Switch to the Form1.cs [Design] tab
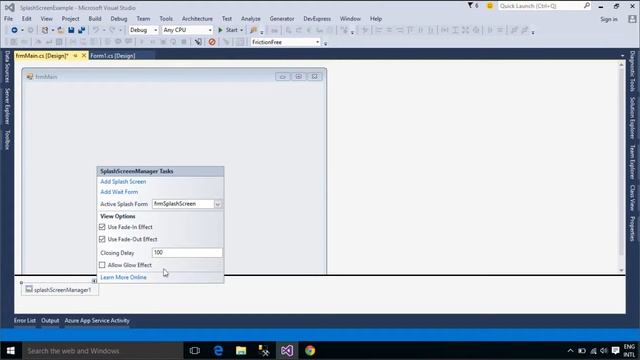640x360 pixels. (x=113, y=56)
